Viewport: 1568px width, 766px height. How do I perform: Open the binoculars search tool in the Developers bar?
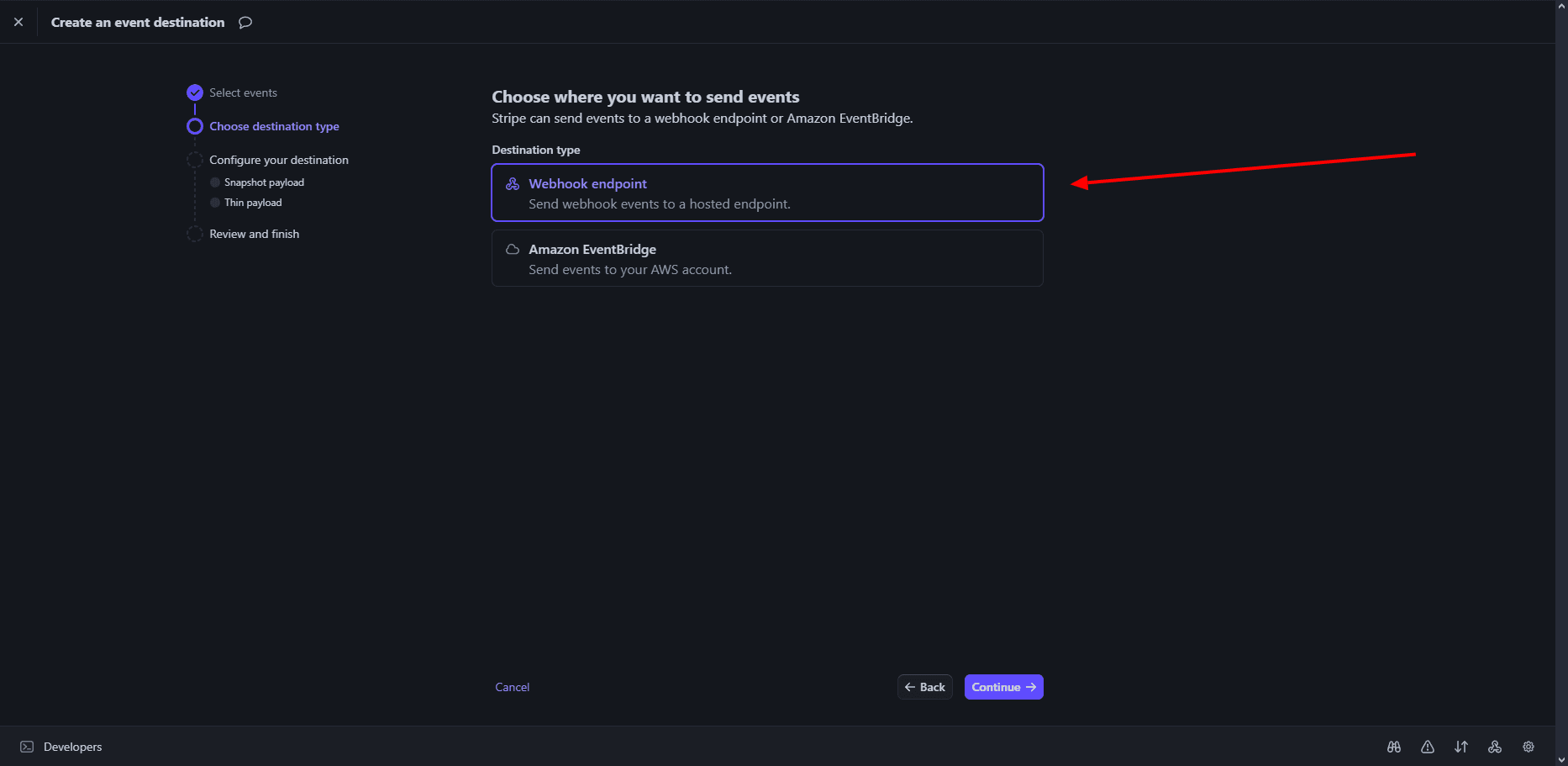point(1394,747)
